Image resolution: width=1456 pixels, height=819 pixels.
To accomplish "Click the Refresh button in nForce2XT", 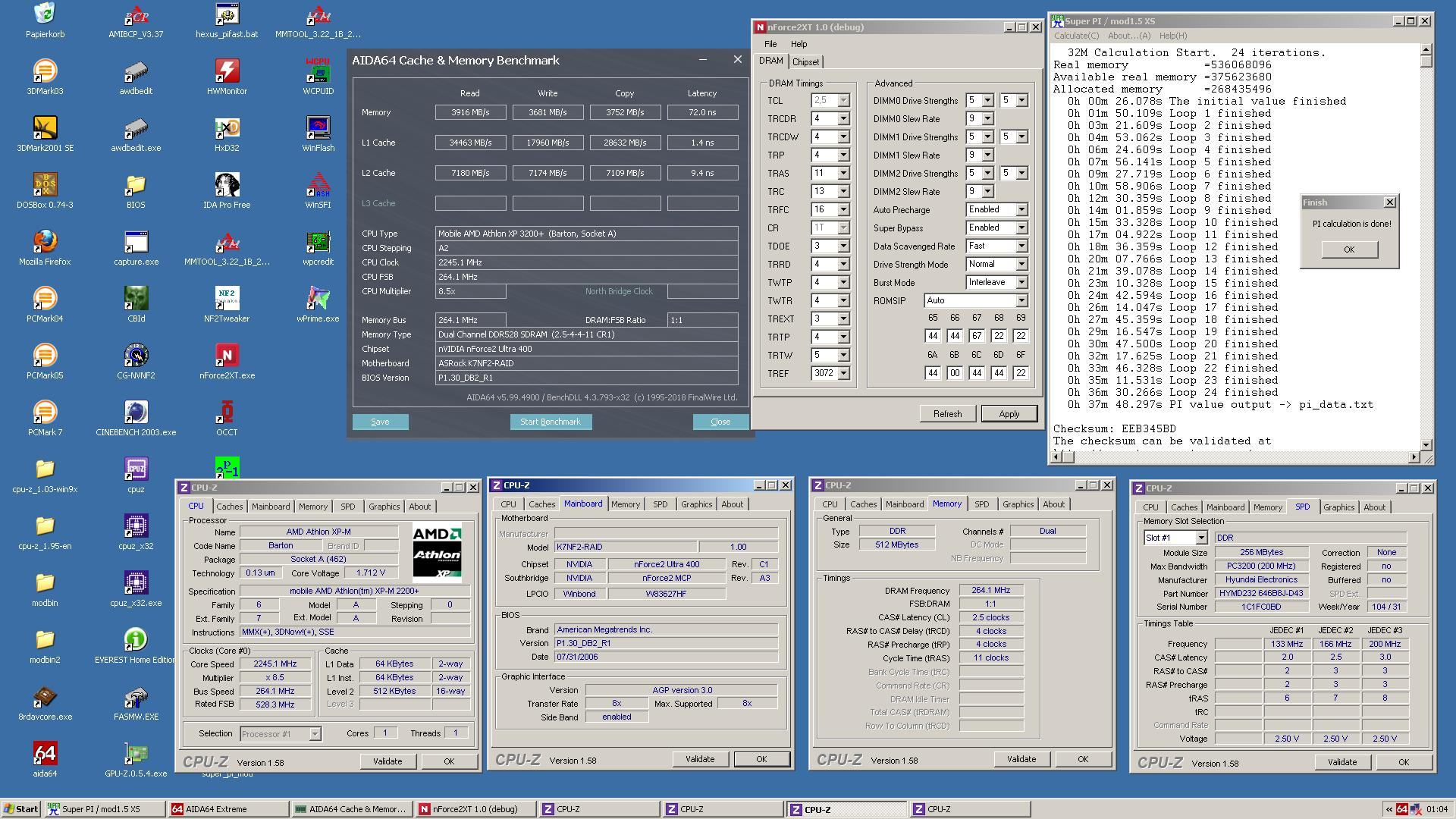I will 947,414.
